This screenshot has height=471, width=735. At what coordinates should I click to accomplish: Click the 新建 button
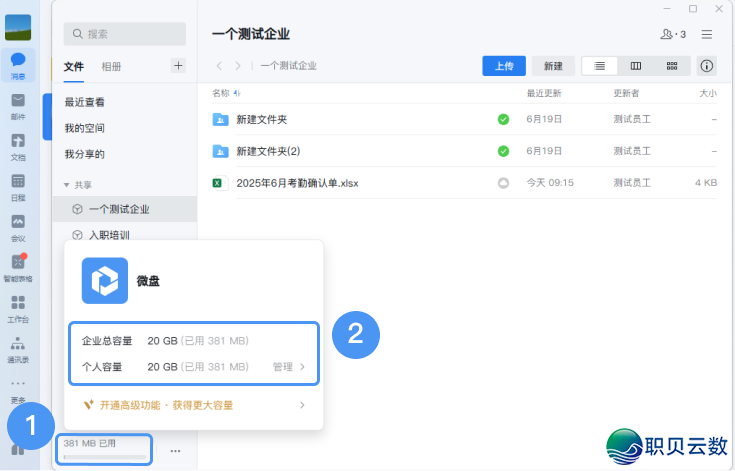[553, 66]
